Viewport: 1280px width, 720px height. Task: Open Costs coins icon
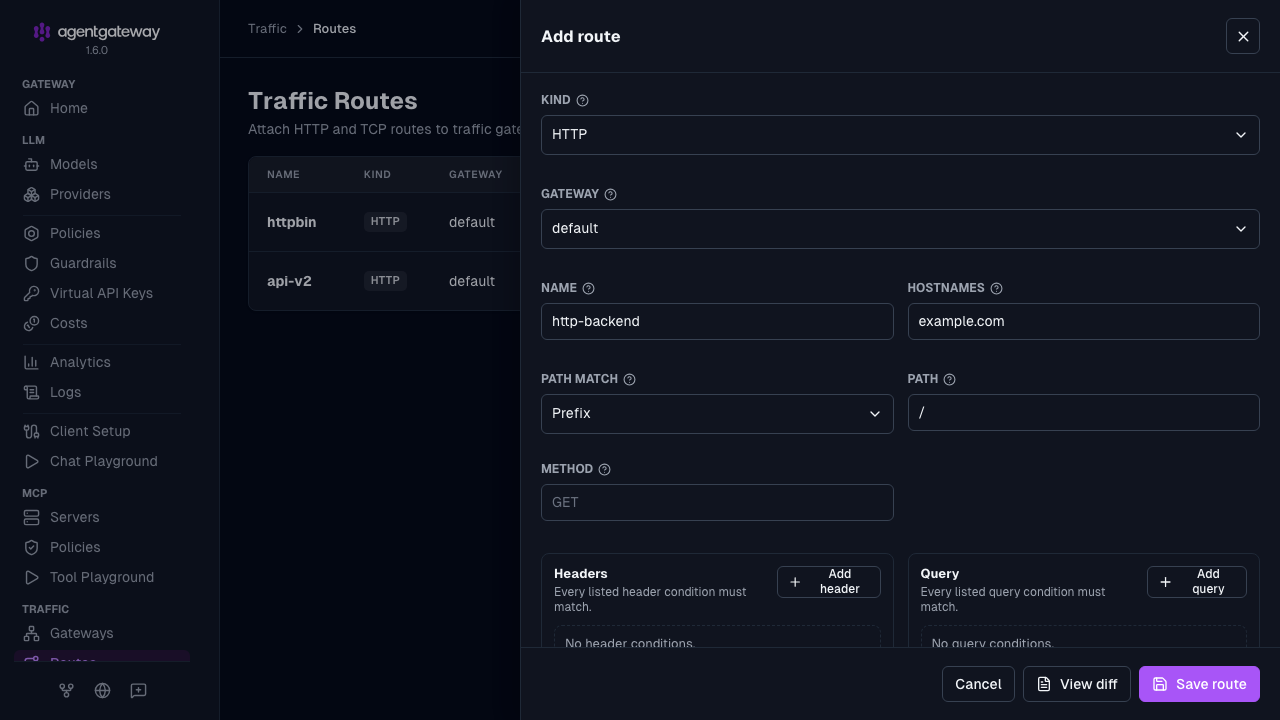click(32, 323)
